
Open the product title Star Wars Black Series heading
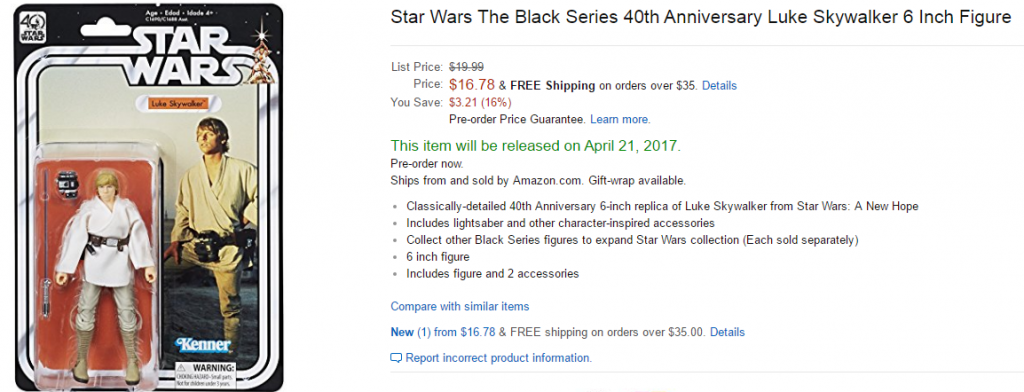[x=701, y=18]
